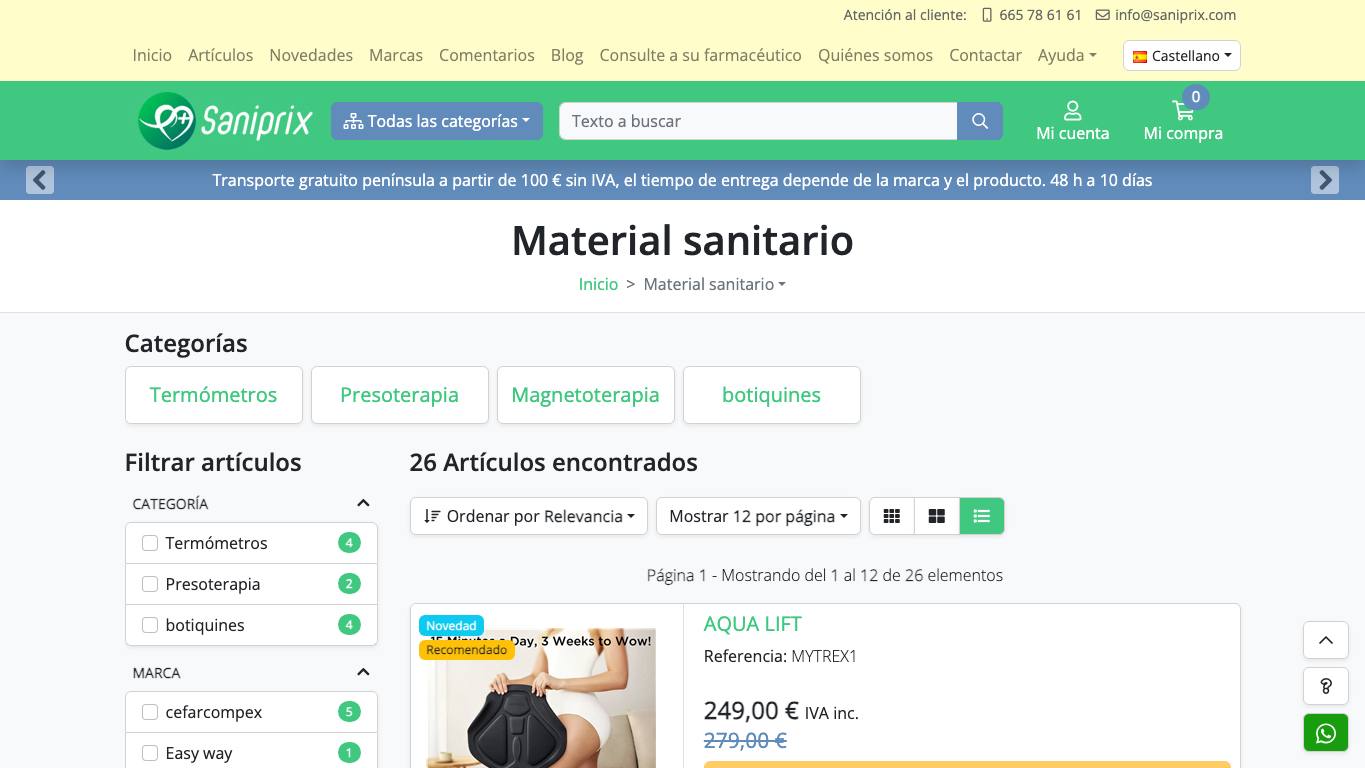Check the cefarcompex brand filter
The width and height of the screenshot is (1365, 768).
coord(150,712)
